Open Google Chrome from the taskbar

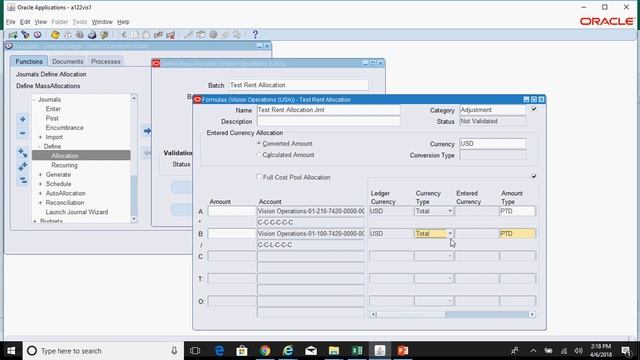[265, 351]
